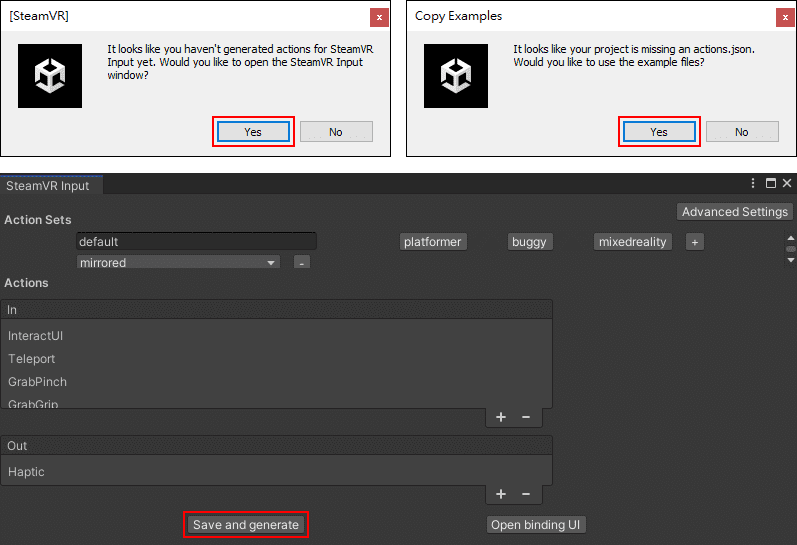The width and height of the screenshot is (797, 545).
Task: Add a new action to the In list
Action: (x=501, y=417)
